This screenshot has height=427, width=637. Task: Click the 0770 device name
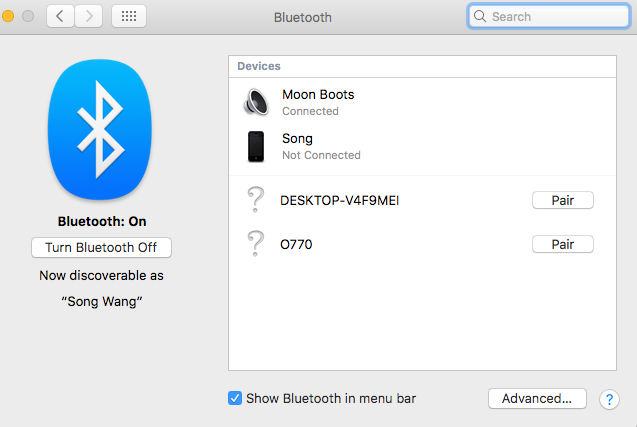296,244
